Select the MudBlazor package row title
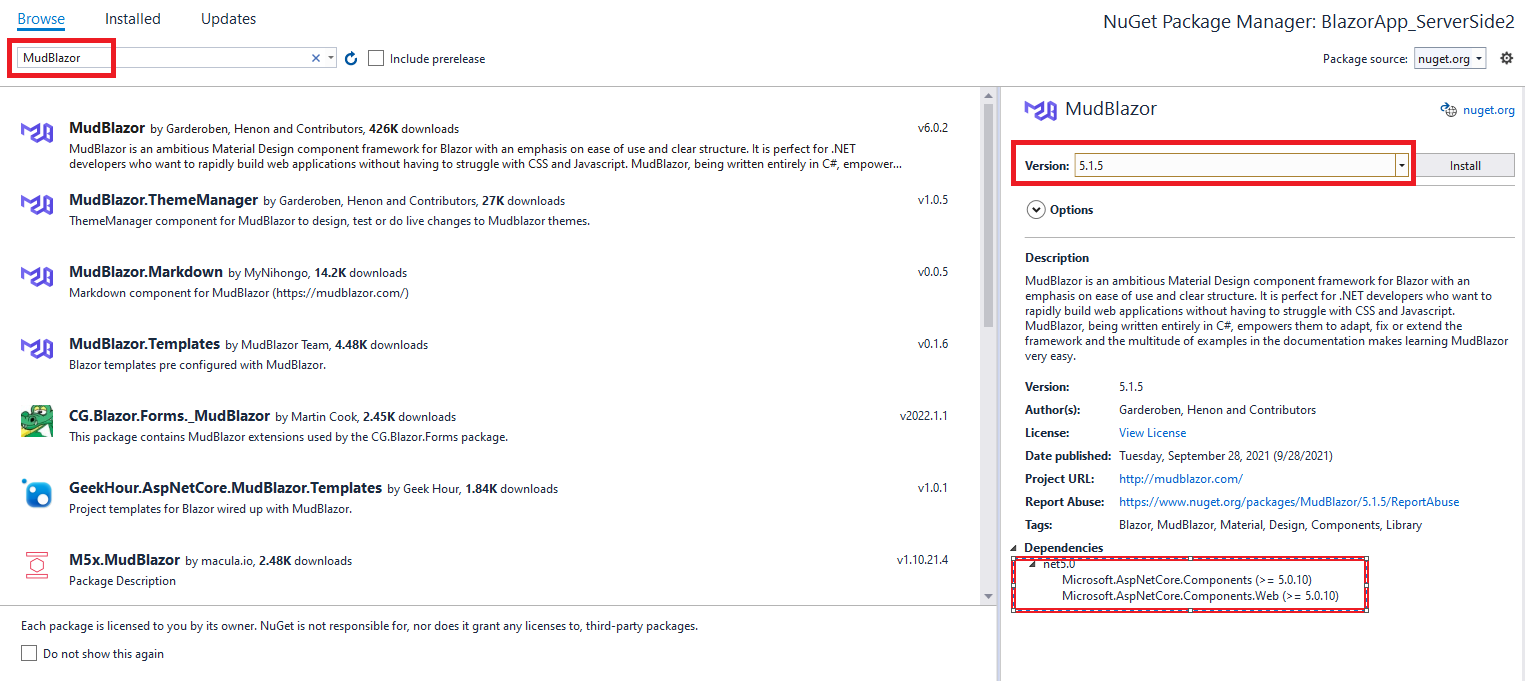 107,128
